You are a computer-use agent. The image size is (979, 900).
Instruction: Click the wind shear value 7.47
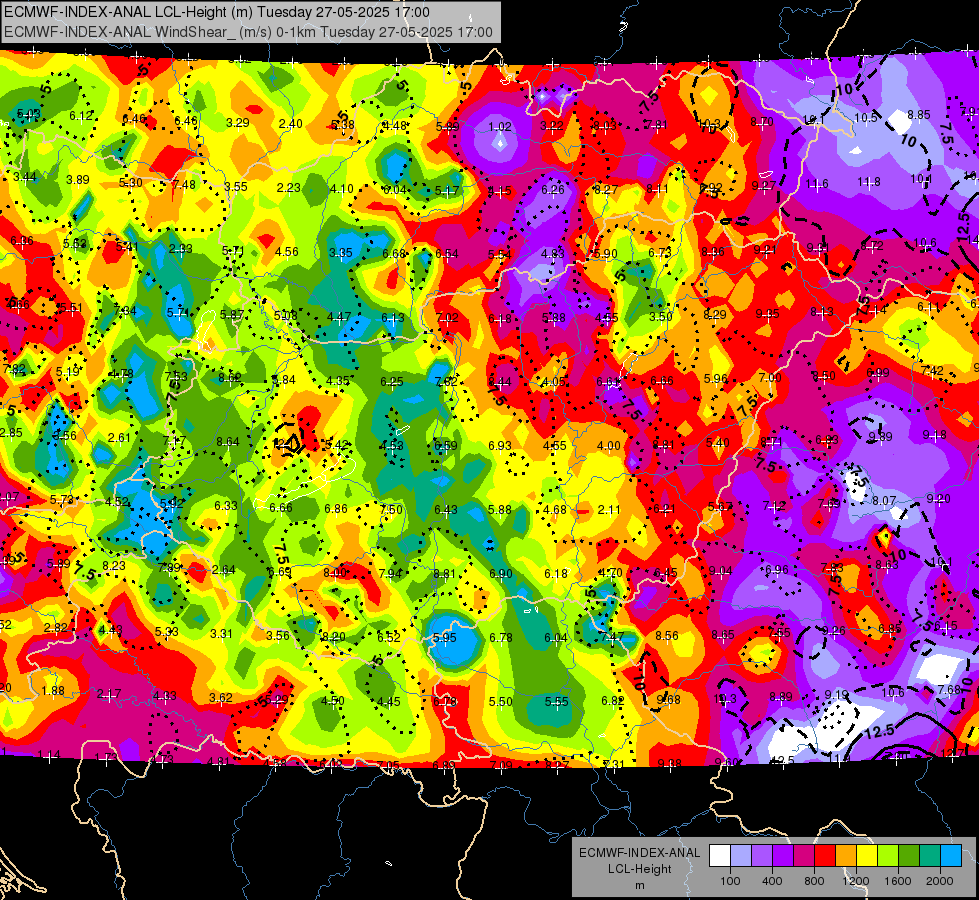tap(612, 637)
